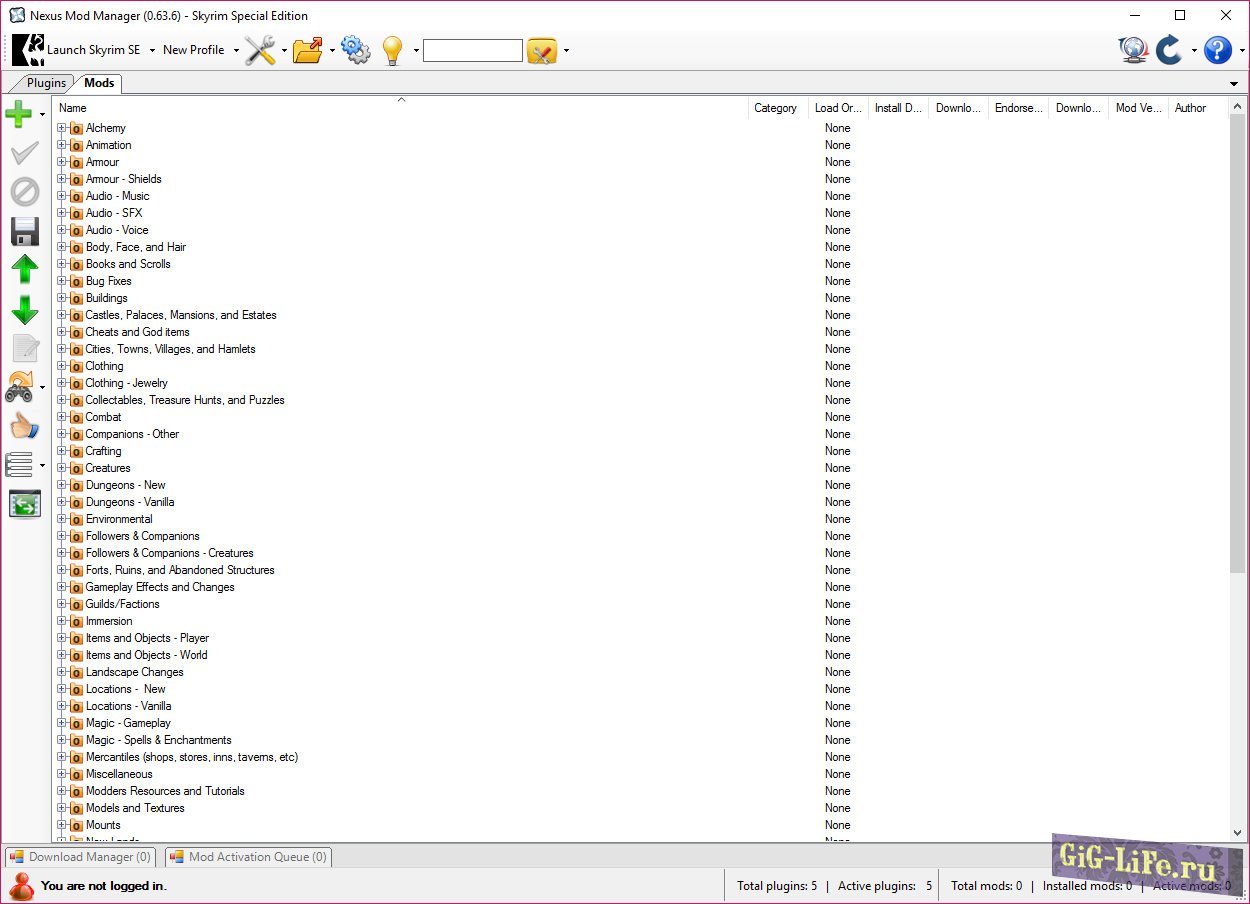Viewport: 1250px width, 904px height.
Task: Switch to the Plugins tab
Action: pyautogui.click(x=46, y=83)
